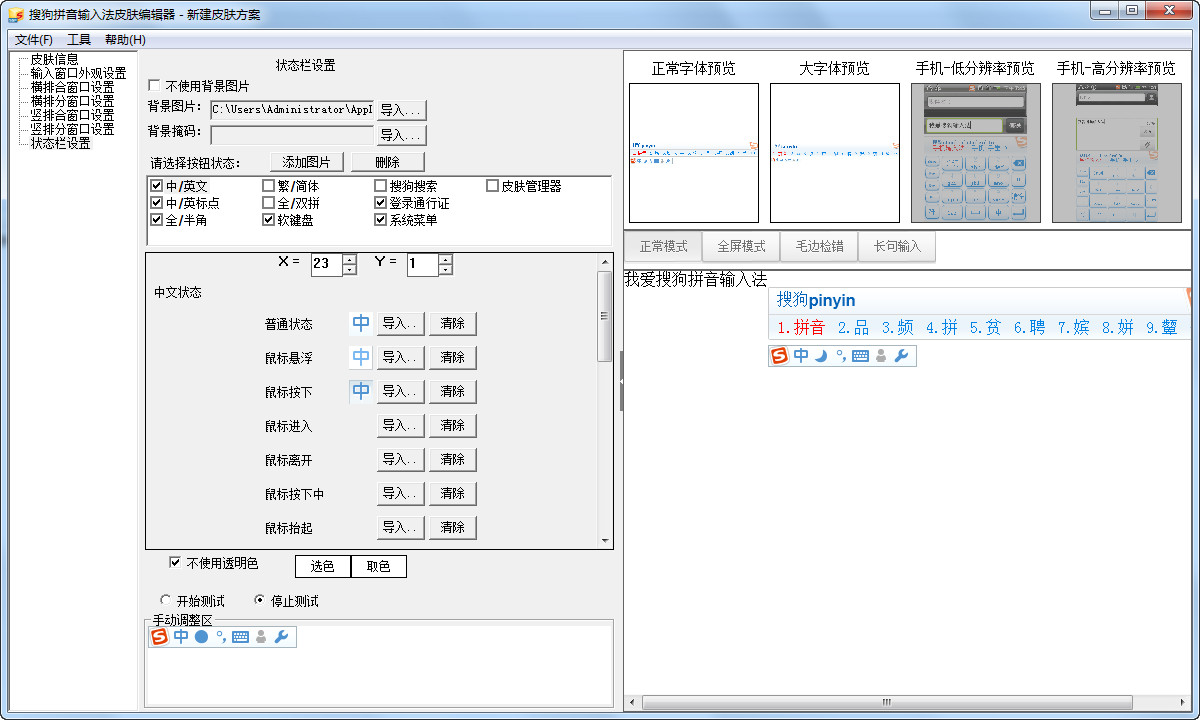Click the 中 icon in 手动调整区
Viewport: 1200px width, 720px height.
pos(181,636)
